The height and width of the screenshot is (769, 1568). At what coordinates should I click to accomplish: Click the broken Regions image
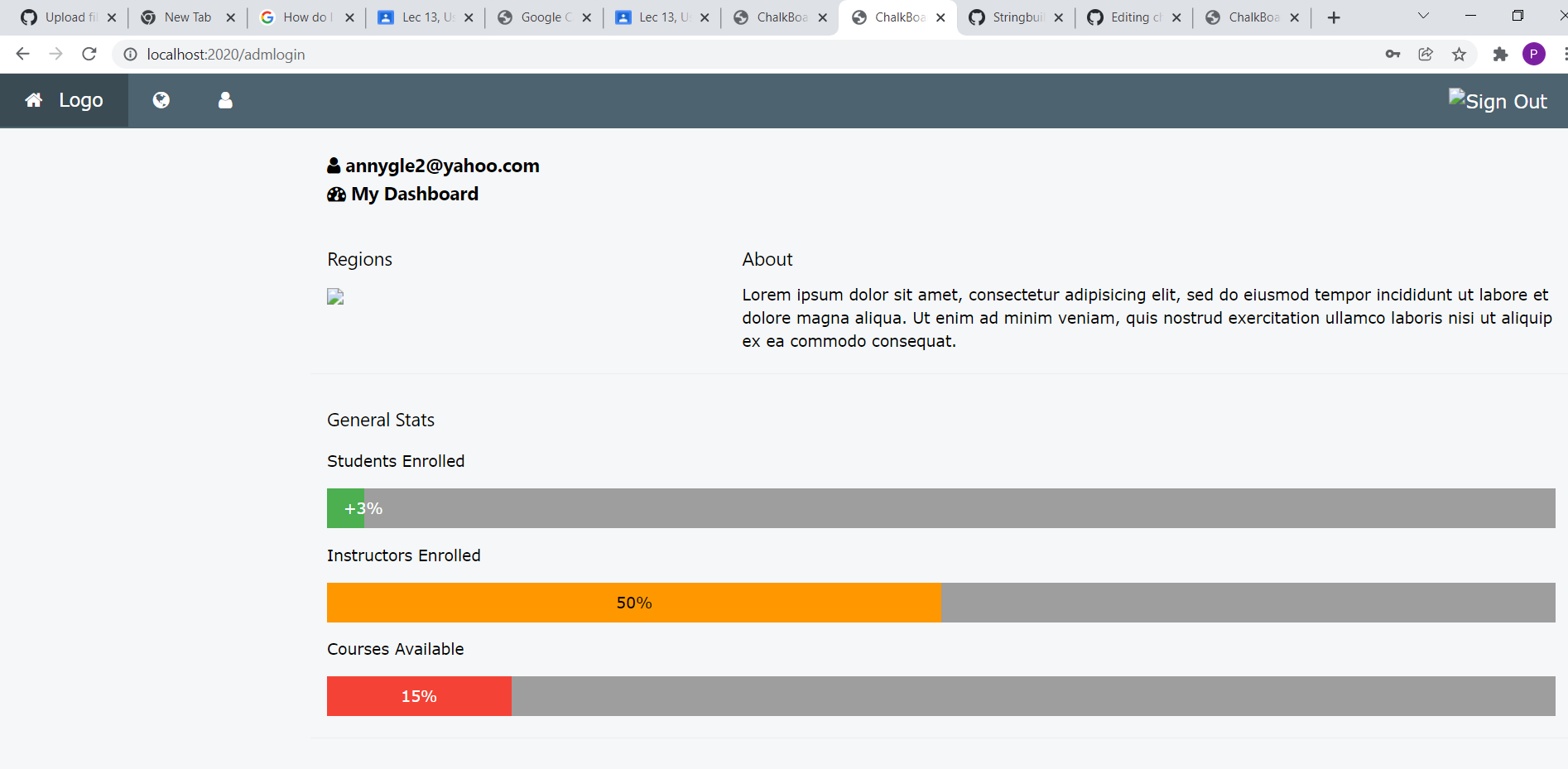pos(335,296)
